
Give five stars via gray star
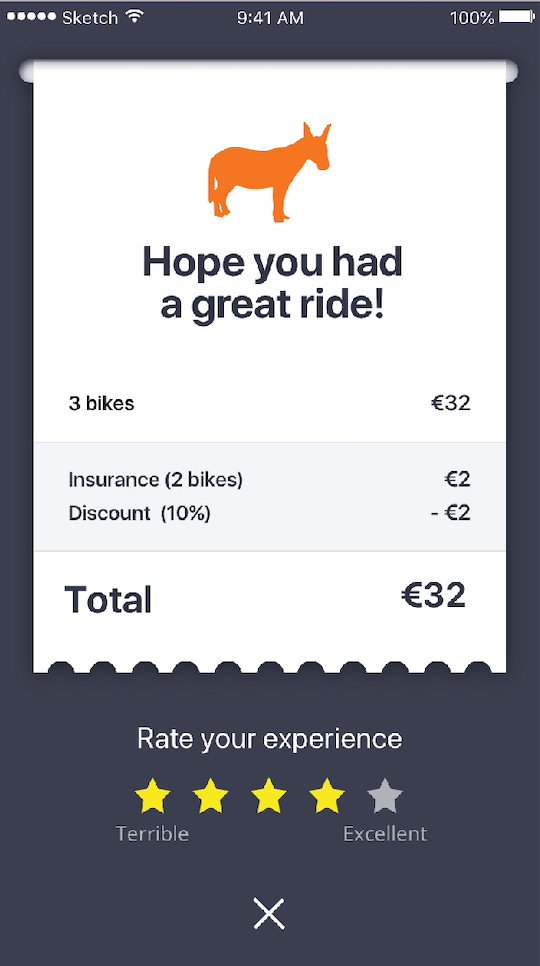pyautogui.click(x=385, y=795)
